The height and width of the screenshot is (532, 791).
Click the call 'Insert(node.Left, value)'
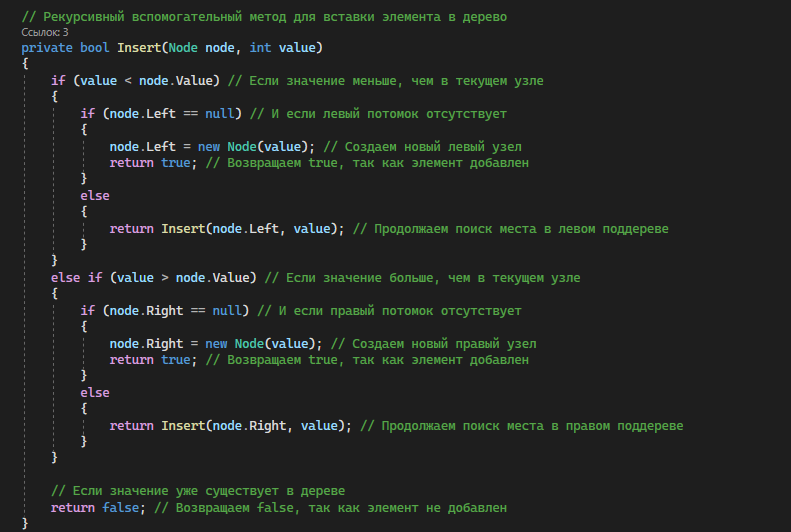(x=249, y=229)
